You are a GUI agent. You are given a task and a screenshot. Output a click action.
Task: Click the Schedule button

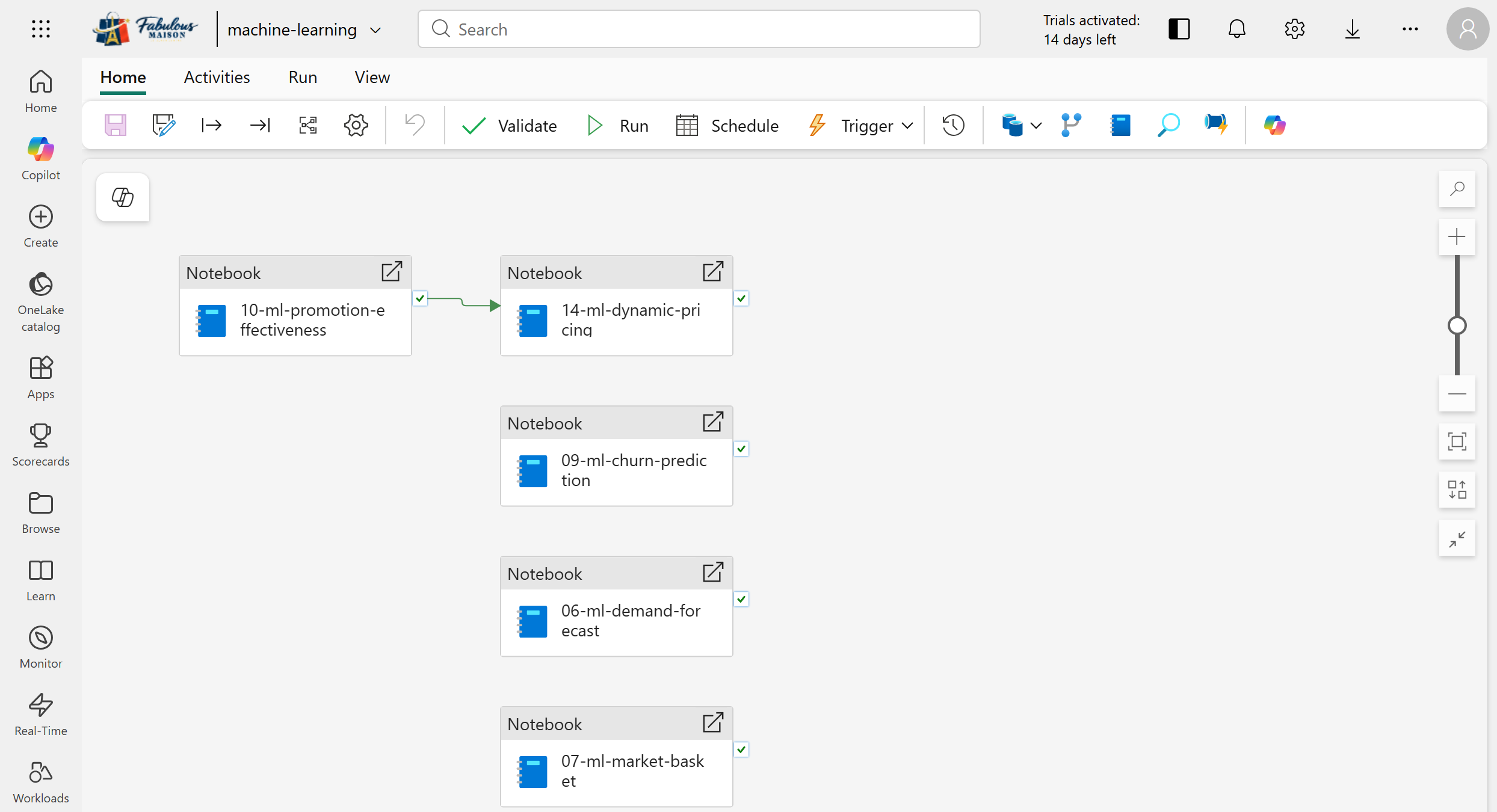coord(727,126)
